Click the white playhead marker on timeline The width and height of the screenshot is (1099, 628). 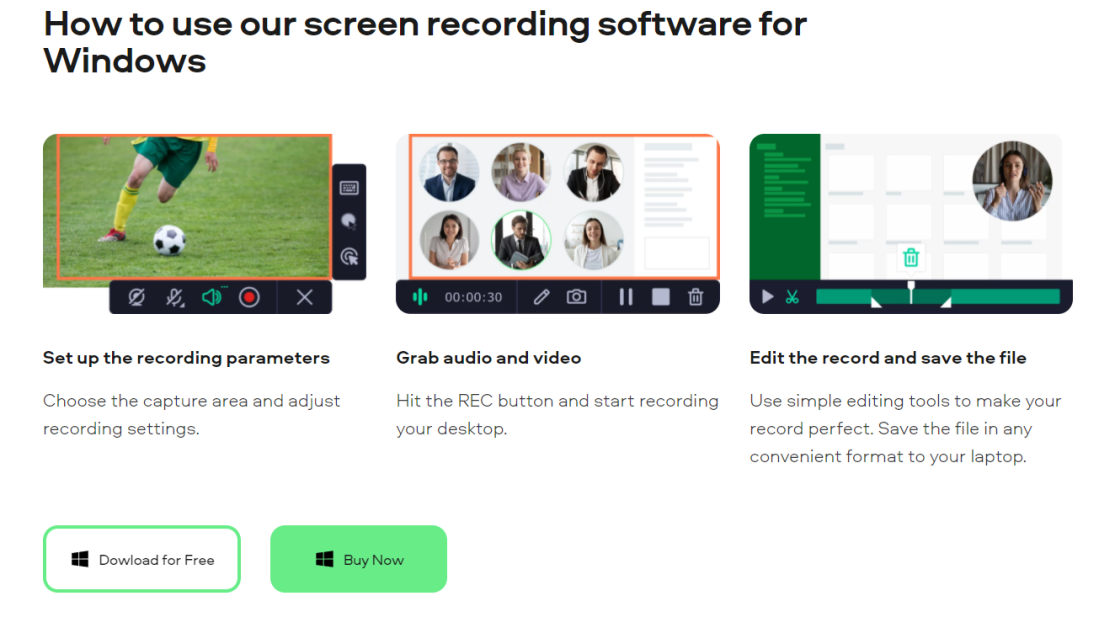(911, 292)
